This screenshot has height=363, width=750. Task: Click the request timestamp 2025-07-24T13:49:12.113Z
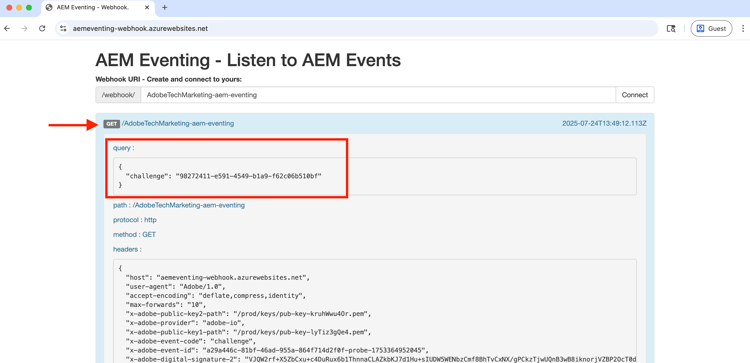click(x=604, y=123)
